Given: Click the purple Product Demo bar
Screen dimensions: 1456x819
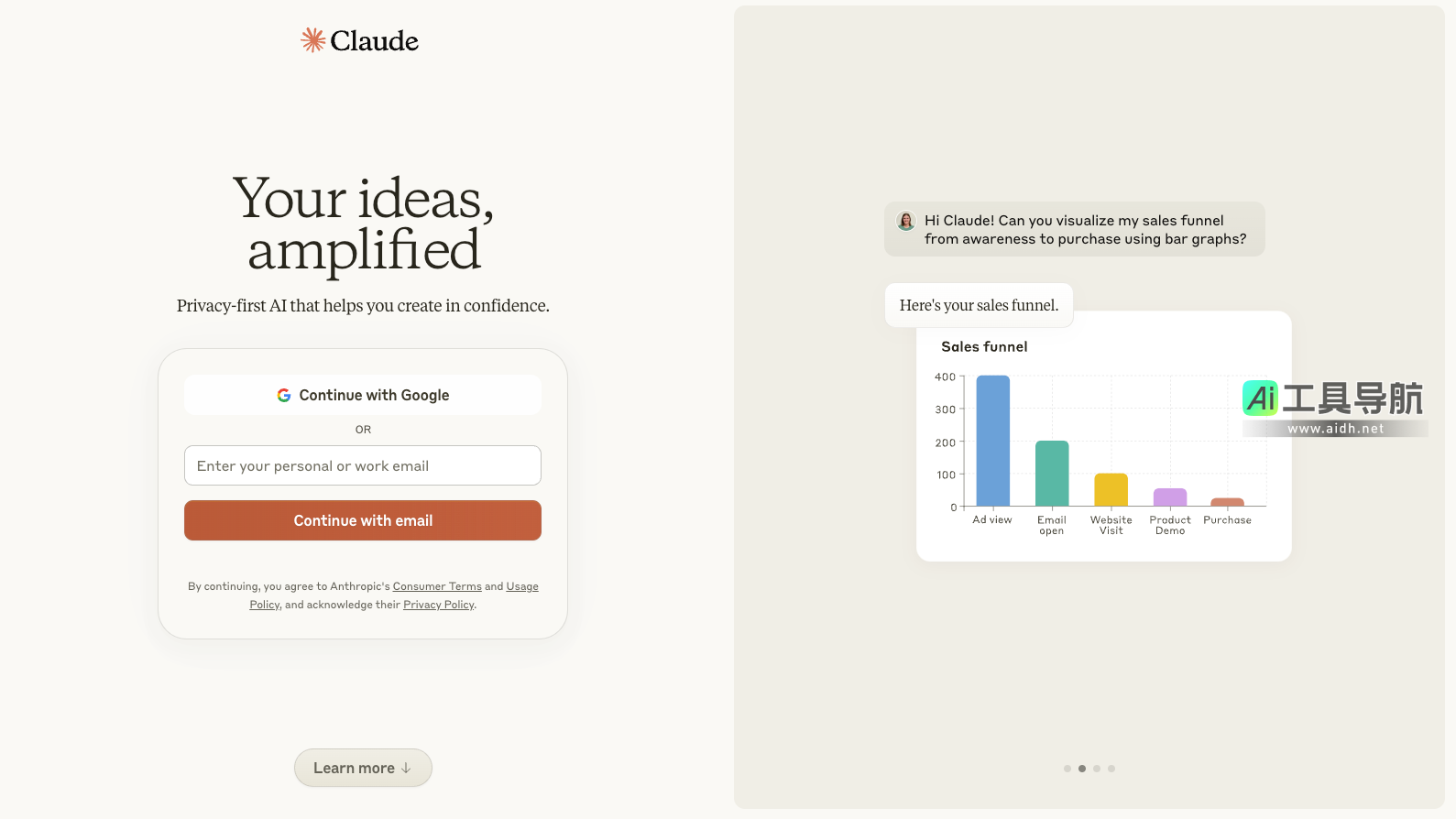Looking at the screenshot, I should [1170, 497].
